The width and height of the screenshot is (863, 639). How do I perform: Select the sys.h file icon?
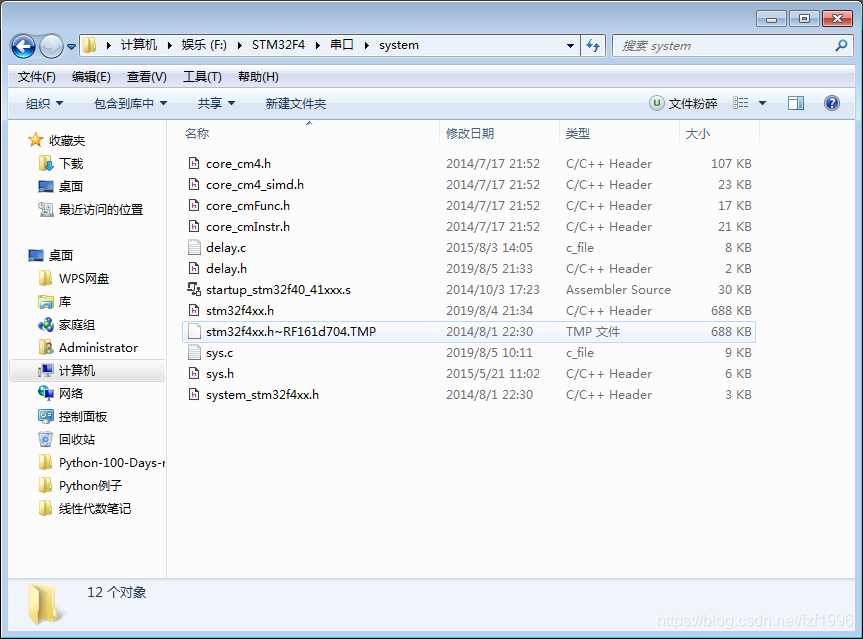point(194,373)
